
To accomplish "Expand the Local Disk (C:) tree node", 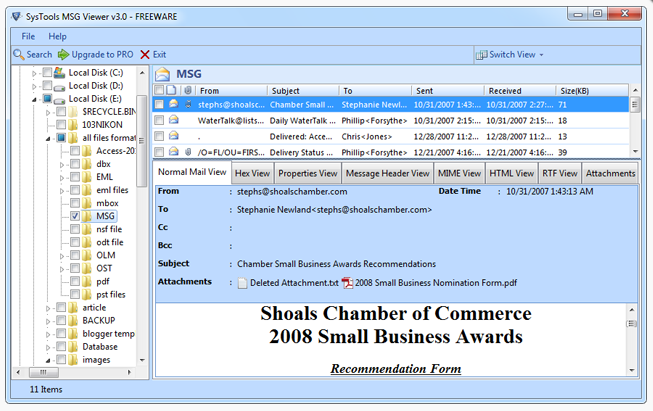I will [34, 74].
